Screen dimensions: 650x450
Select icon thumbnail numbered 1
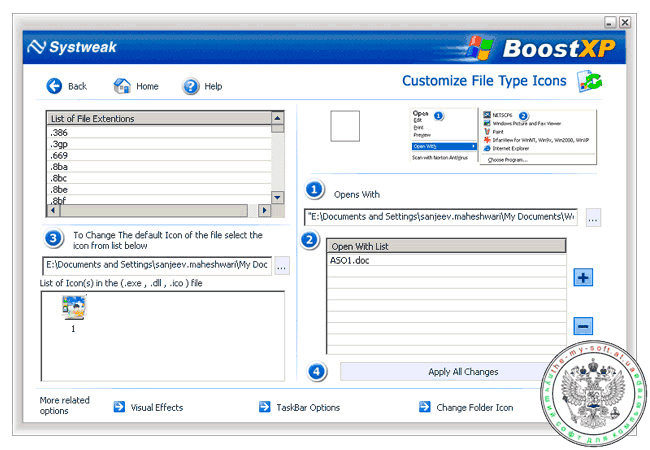[x=73, y=312]
